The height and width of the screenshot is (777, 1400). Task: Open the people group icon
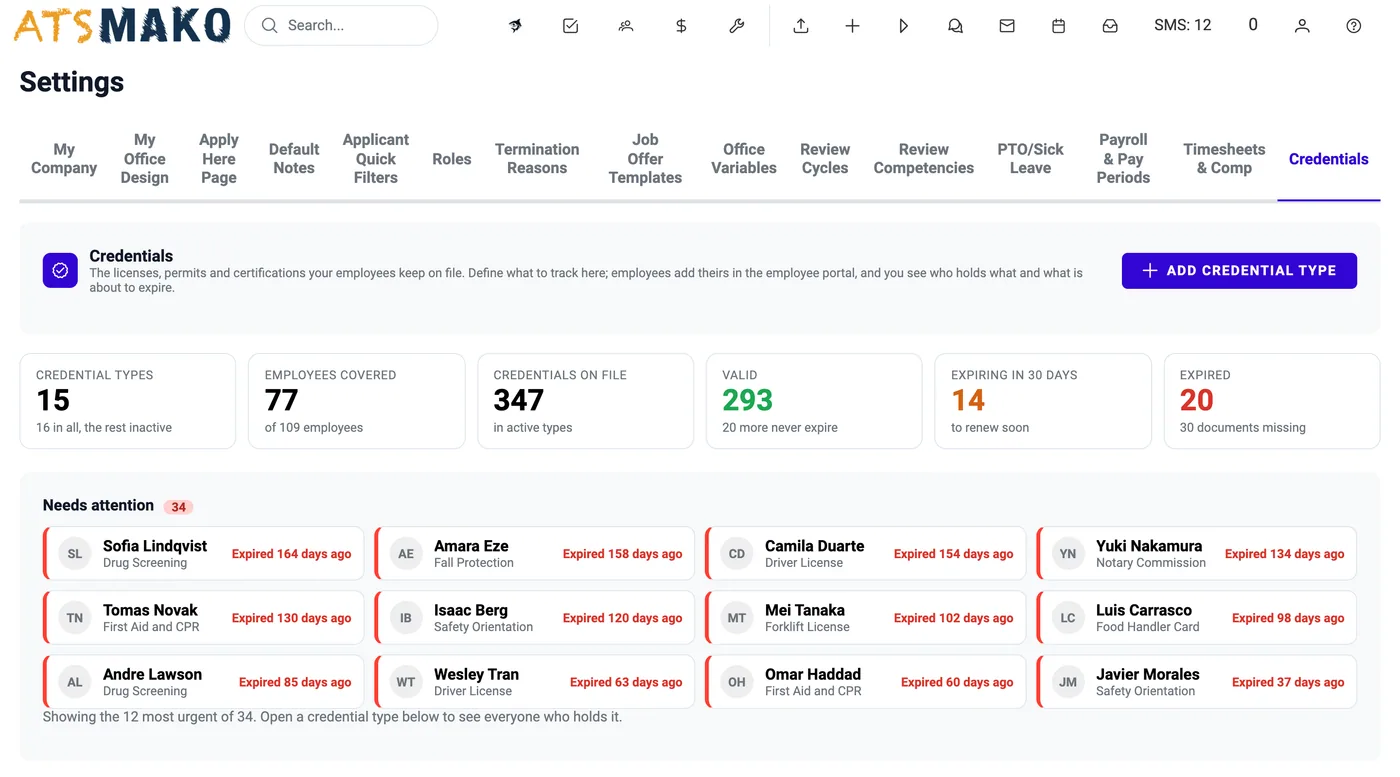coord(626,26)
